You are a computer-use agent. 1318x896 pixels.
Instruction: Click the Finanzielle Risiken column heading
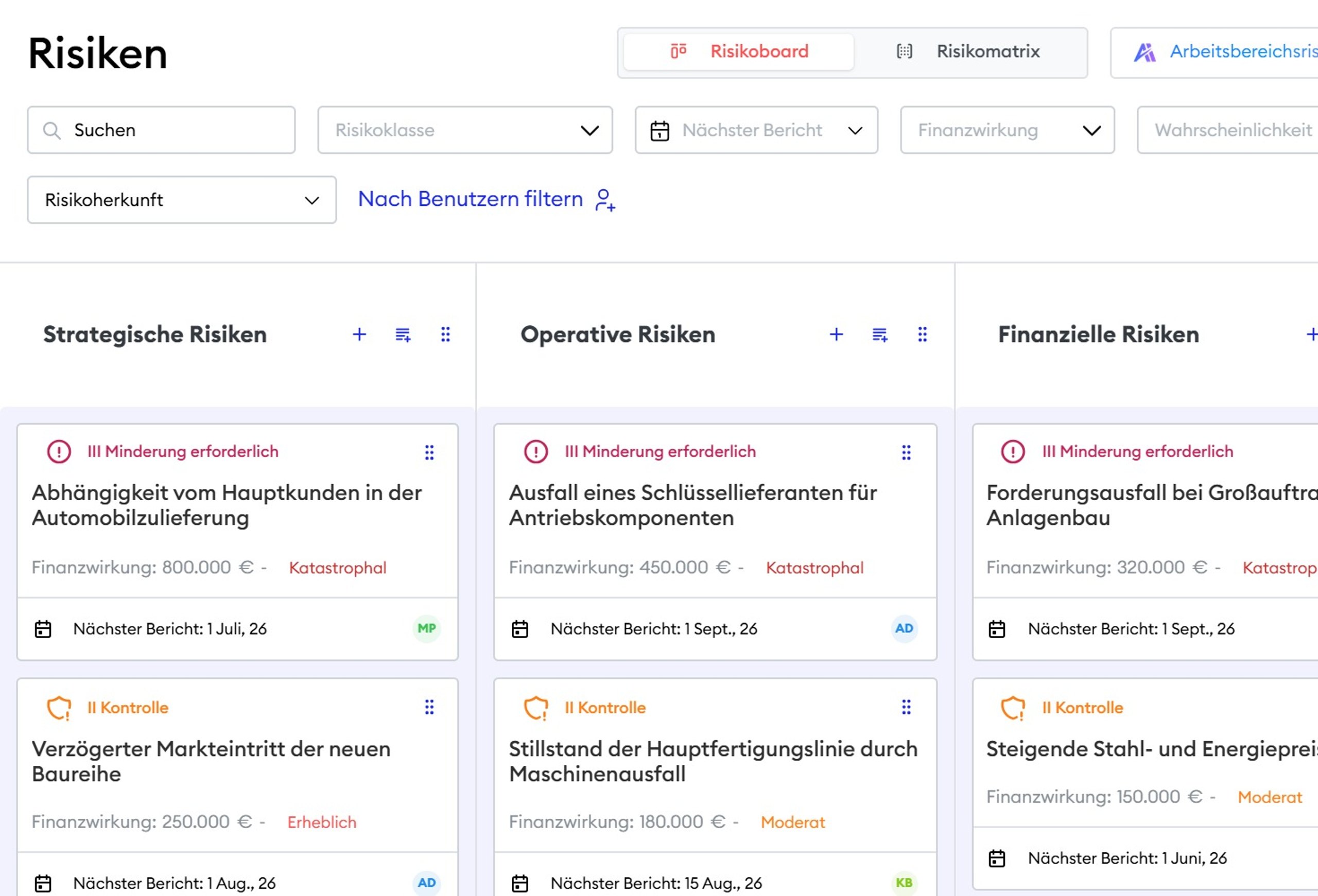coord(1099,335)
